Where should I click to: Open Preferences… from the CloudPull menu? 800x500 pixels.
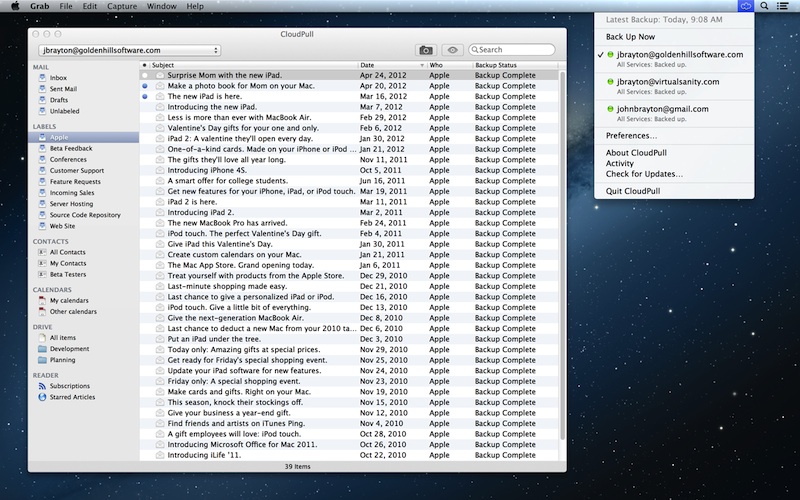tap(632, 135)
